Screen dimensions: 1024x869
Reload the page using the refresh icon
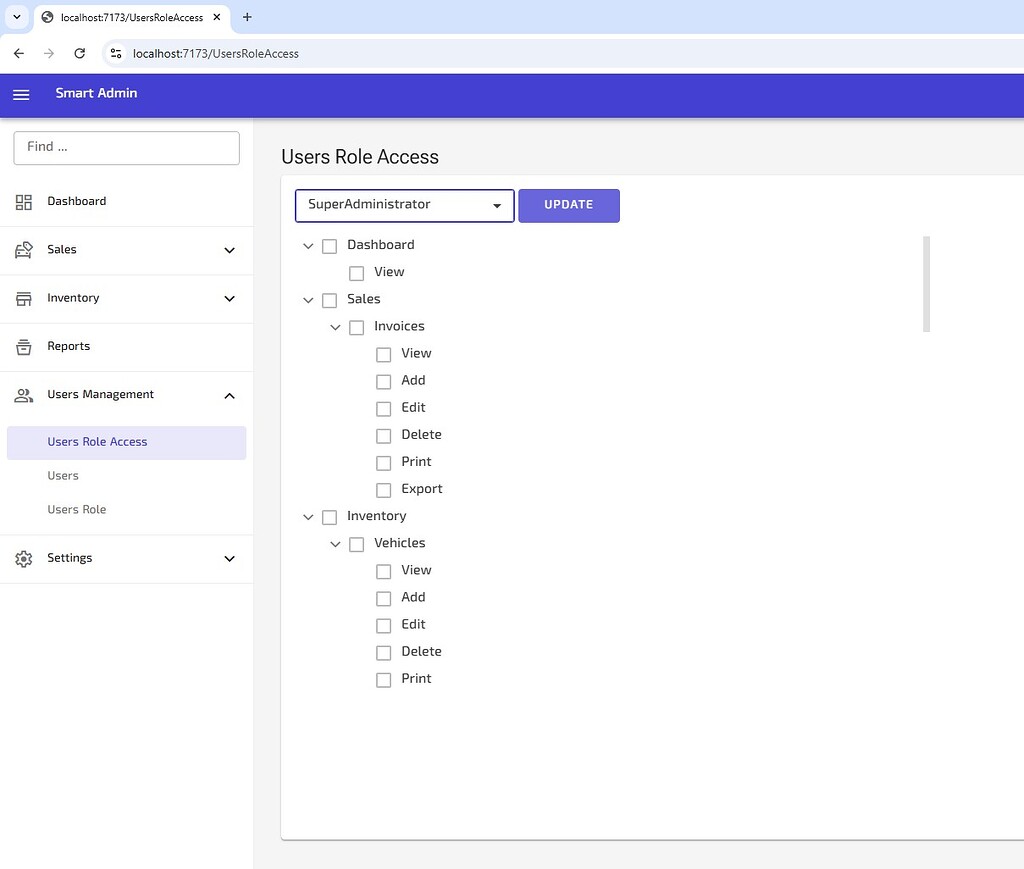[79, 53]
